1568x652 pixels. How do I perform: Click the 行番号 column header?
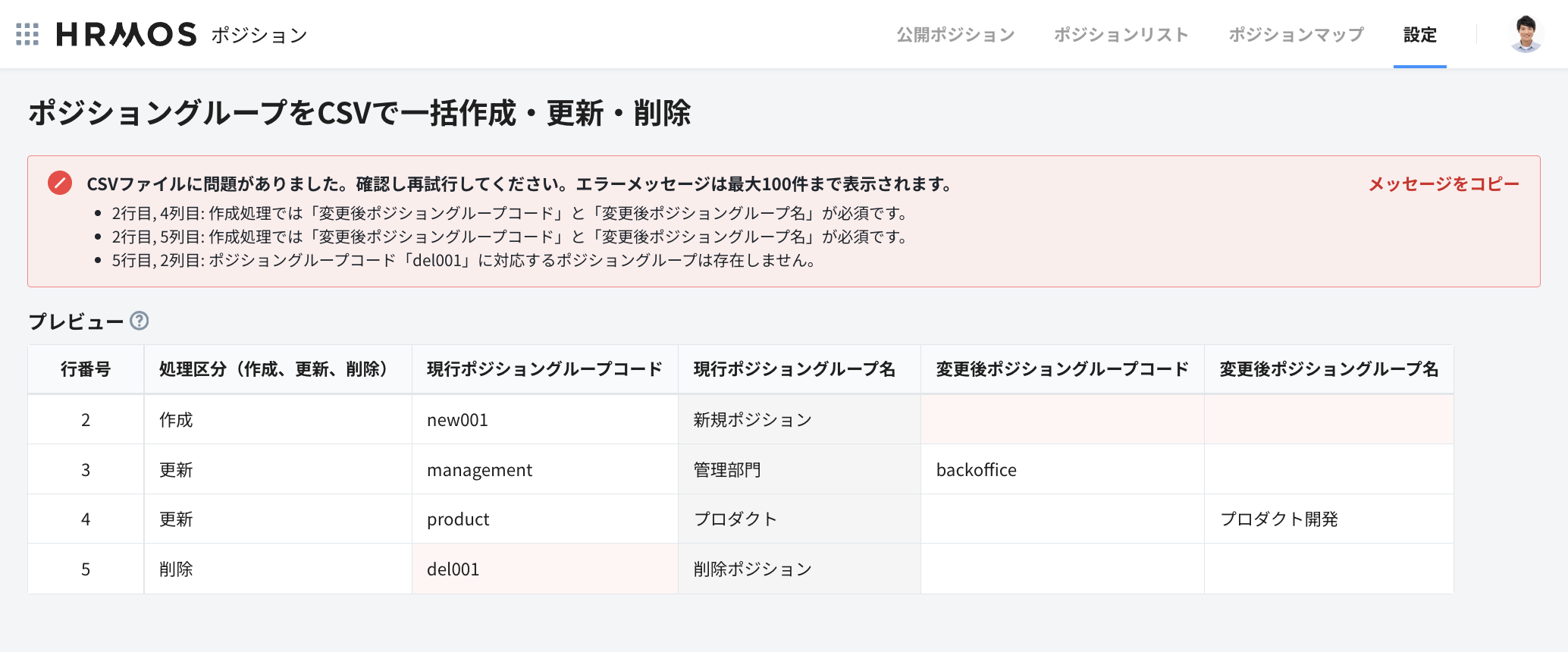(86, 369)
